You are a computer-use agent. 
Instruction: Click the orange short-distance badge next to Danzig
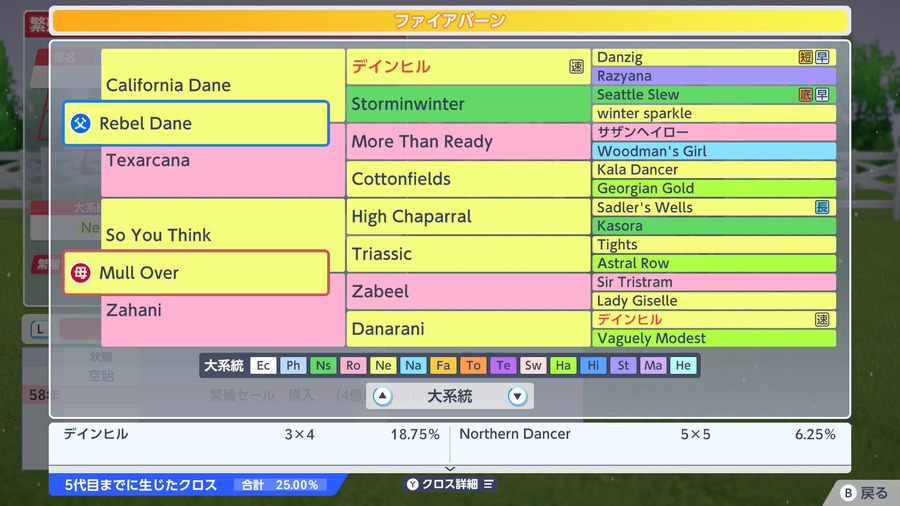805,57
